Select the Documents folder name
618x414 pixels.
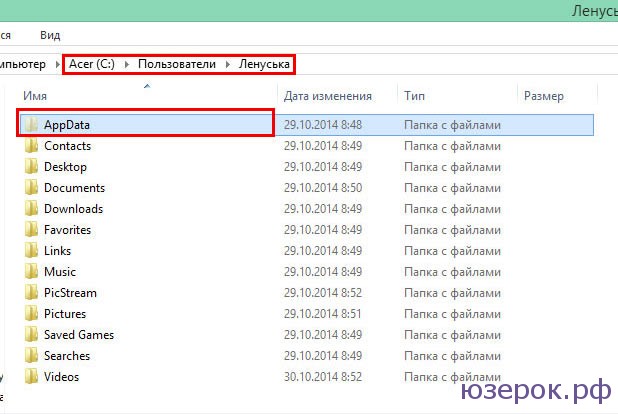click(74, 188)
